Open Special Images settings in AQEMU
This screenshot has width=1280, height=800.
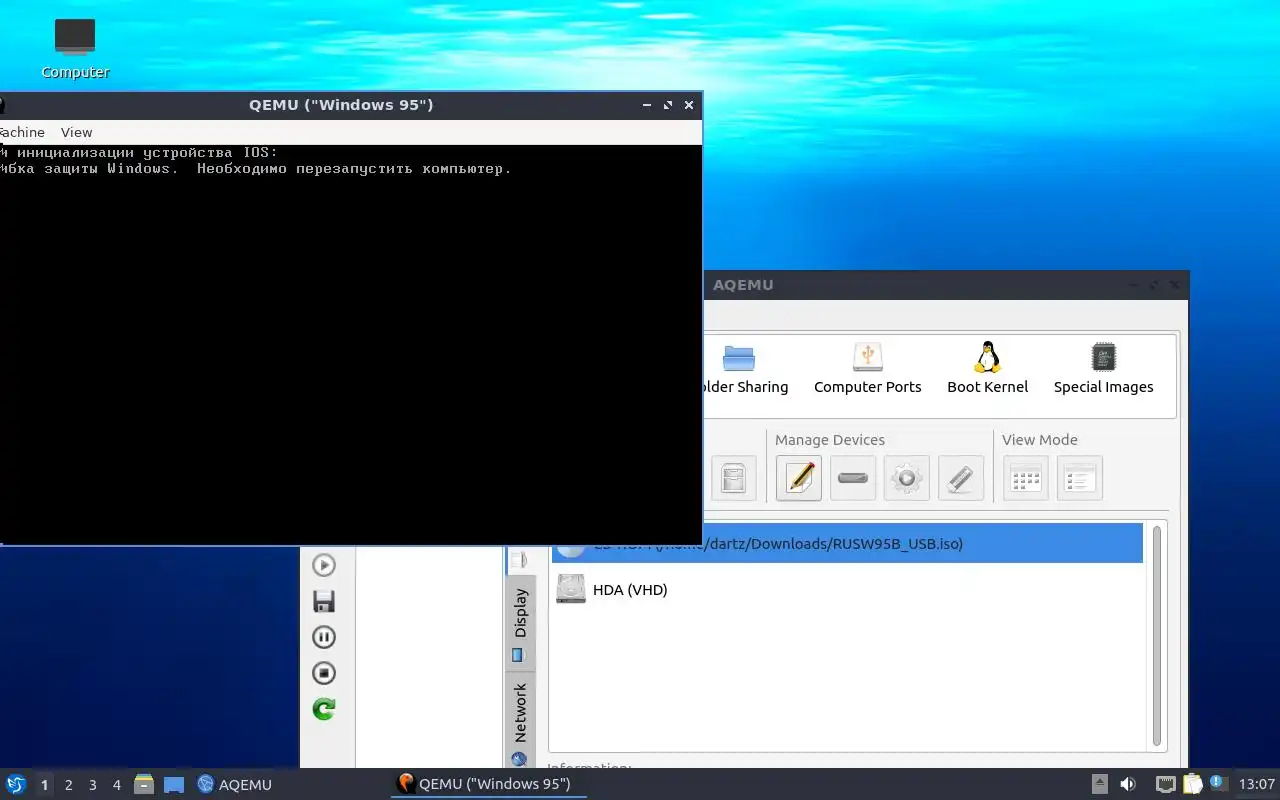[x=1103, y=370]
